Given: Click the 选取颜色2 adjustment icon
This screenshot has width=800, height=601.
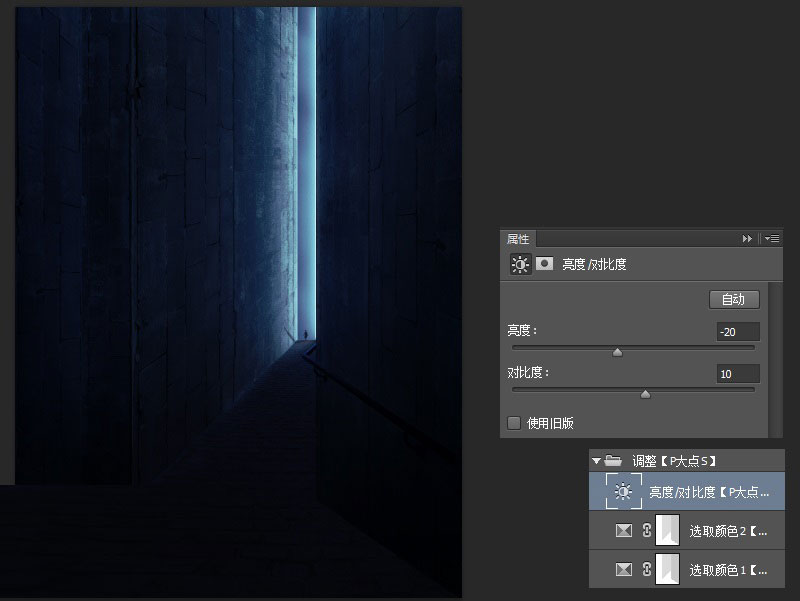Looking at the screenshot, I should pos(623,531).
